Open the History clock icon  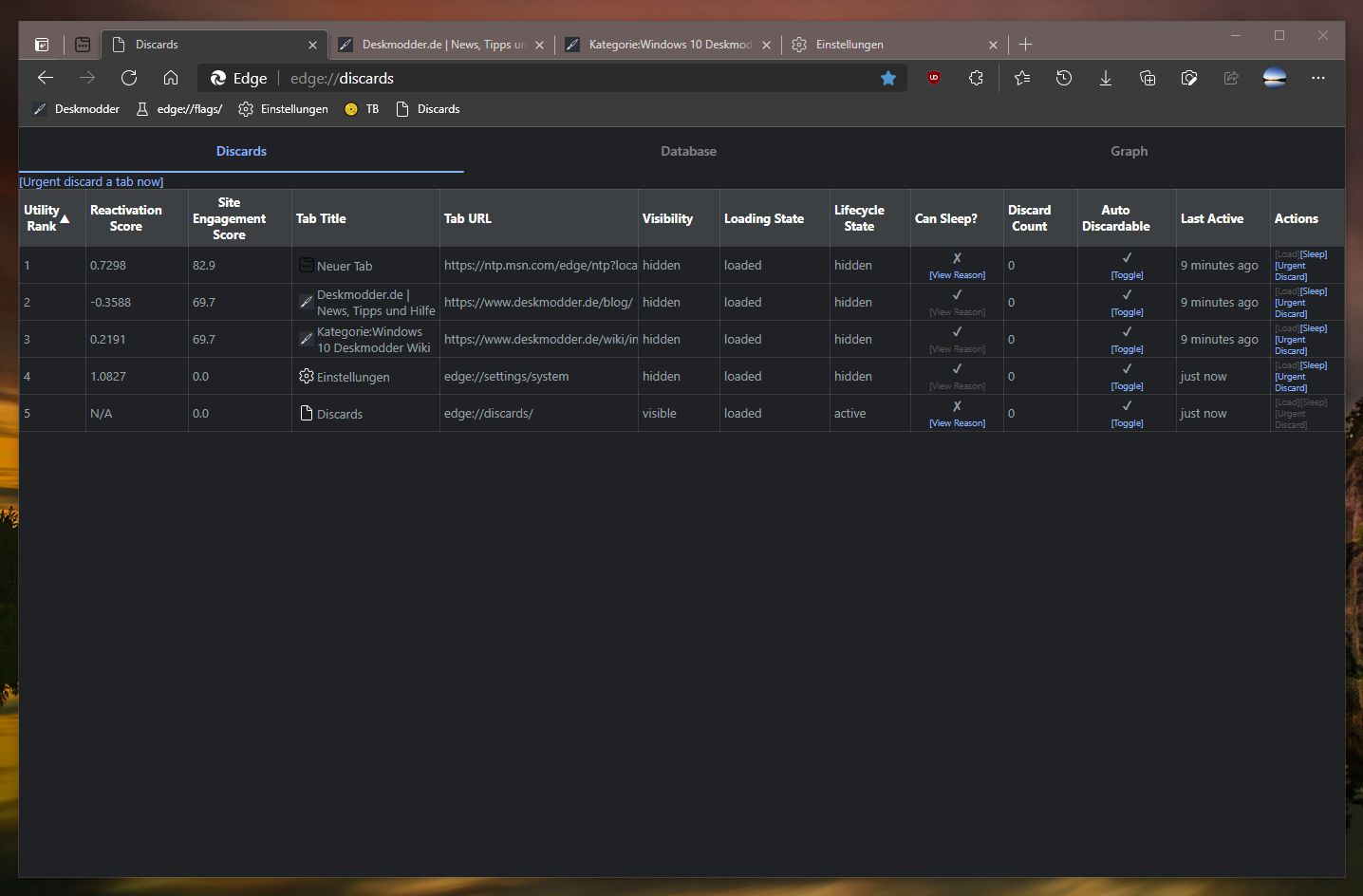pos(1064,78)
